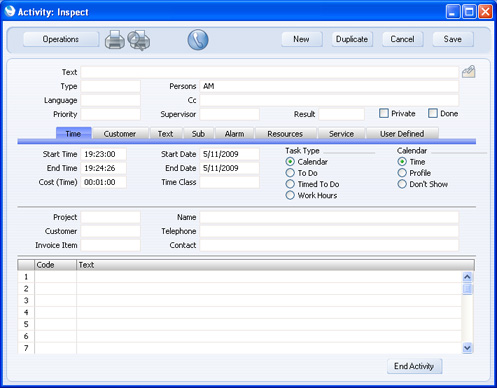Open the Operations menu
Screen dimensions: 497x388
point(61,39)
